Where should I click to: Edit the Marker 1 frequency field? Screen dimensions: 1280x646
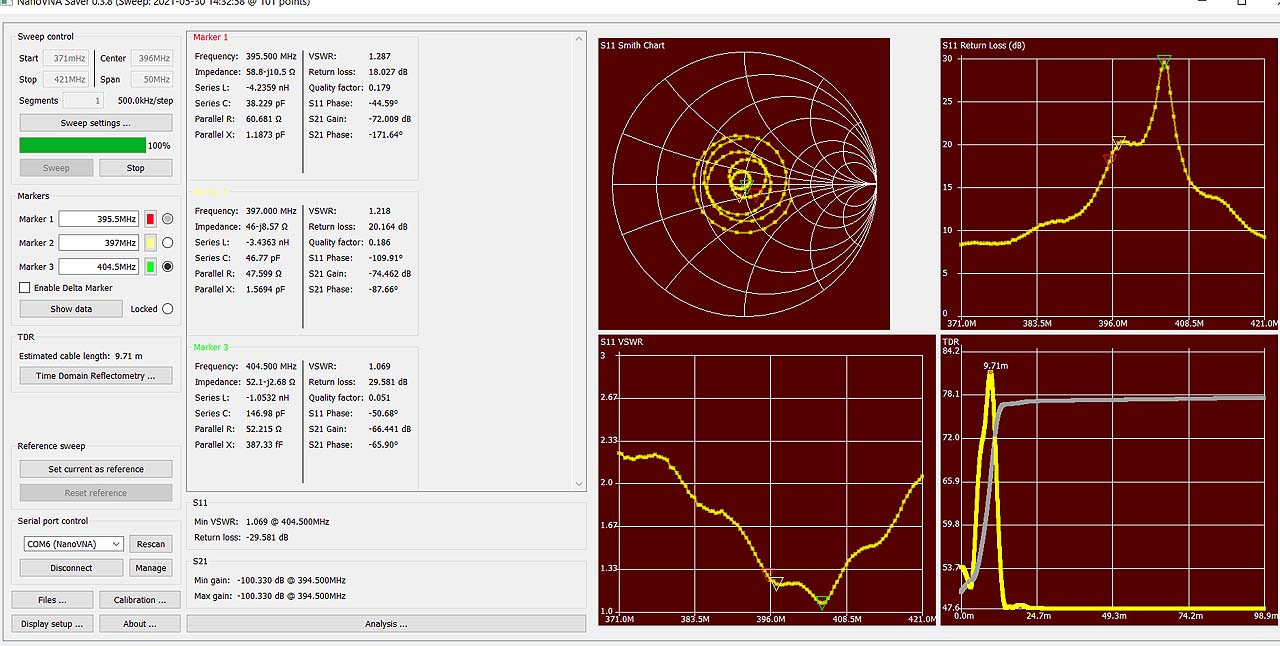click(99, 219)
